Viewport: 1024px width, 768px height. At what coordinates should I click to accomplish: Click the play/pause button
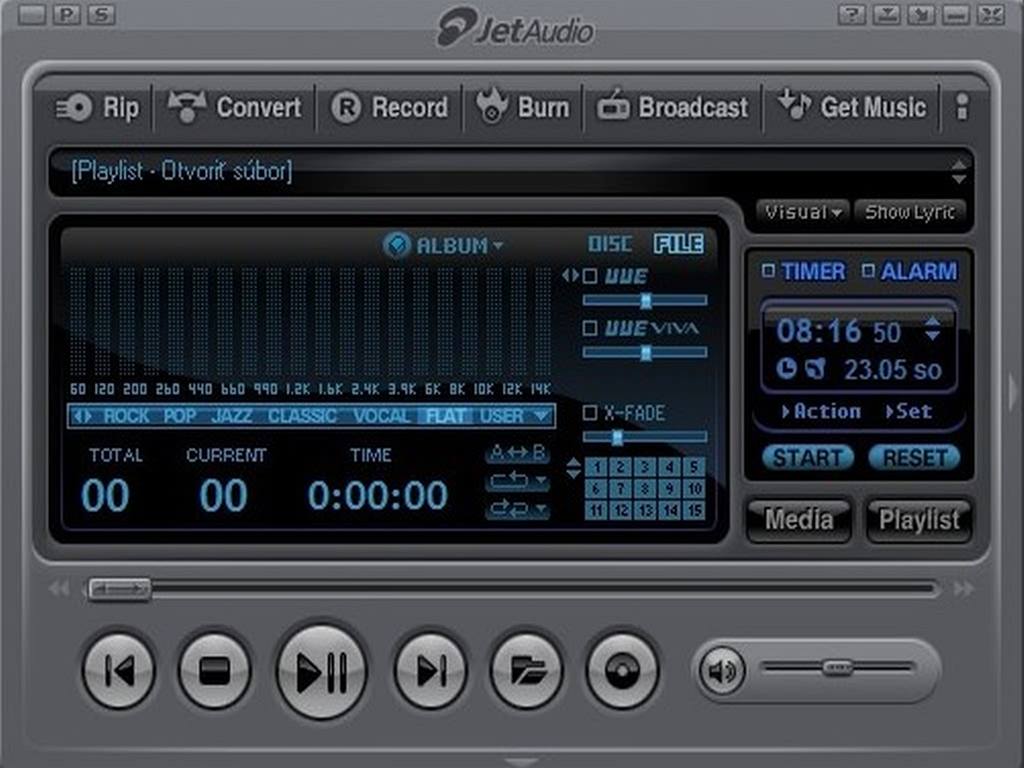pyautogui.click(x=321, y=671)
